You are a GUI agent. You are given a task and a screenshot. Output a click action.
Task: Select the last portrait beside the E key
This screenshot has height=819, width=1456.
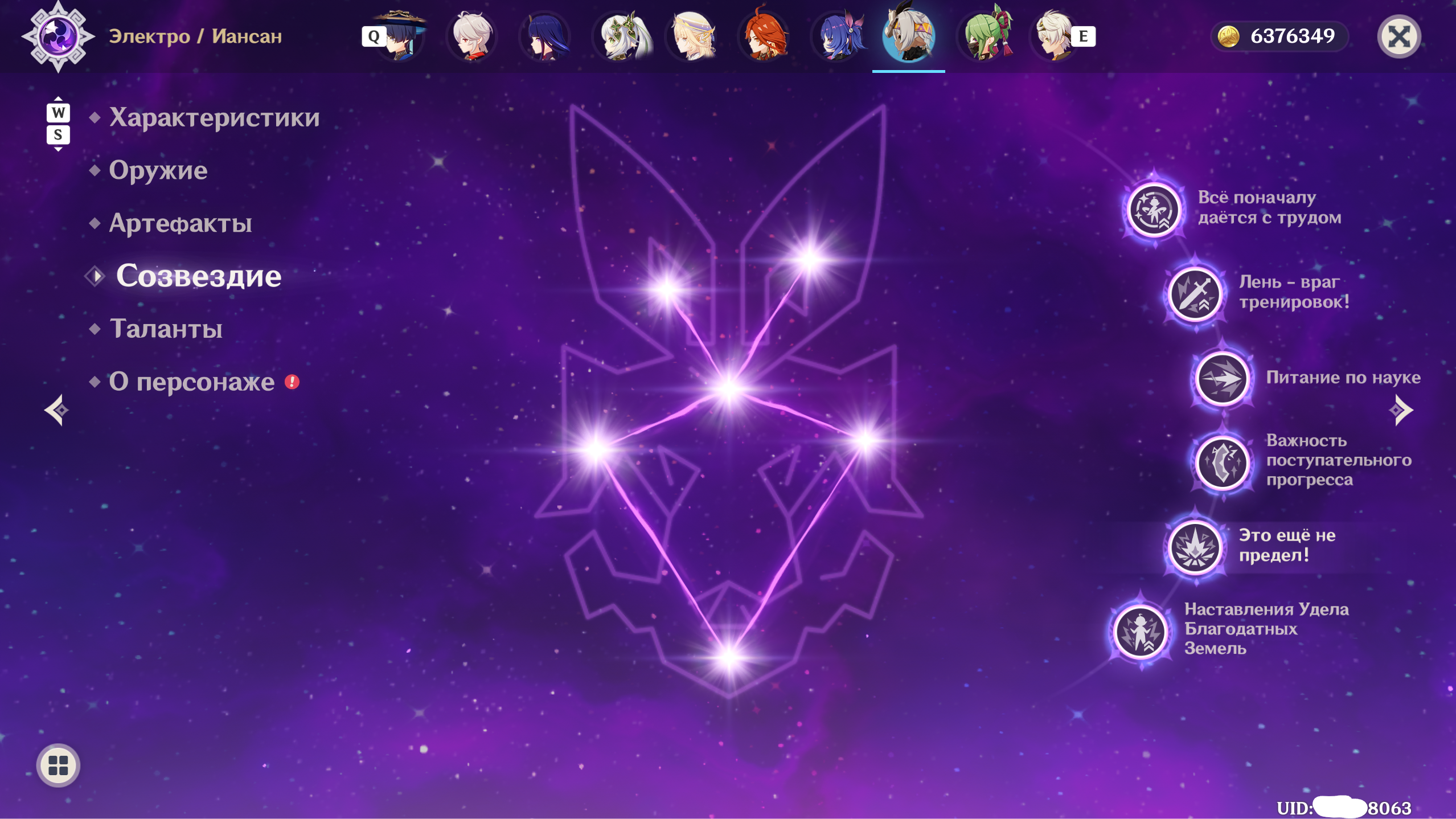coord(1053,35)
